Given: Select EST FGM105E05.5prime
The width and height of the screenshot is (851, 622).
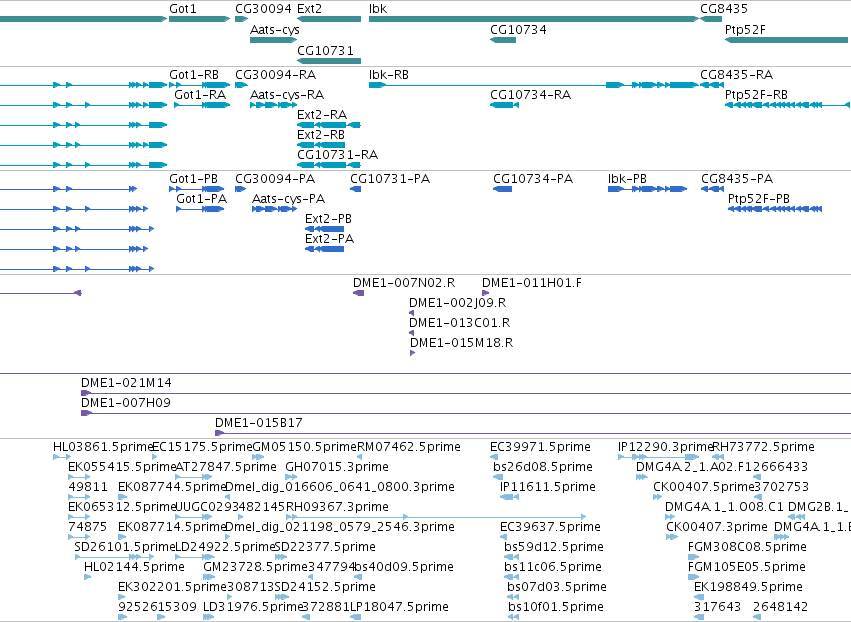Looking at the screenshot, I should pos(746,567).
